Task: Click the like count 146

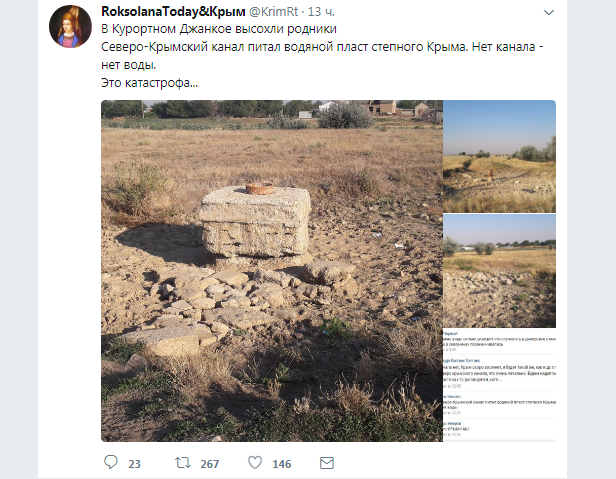Action: point(282,464)
